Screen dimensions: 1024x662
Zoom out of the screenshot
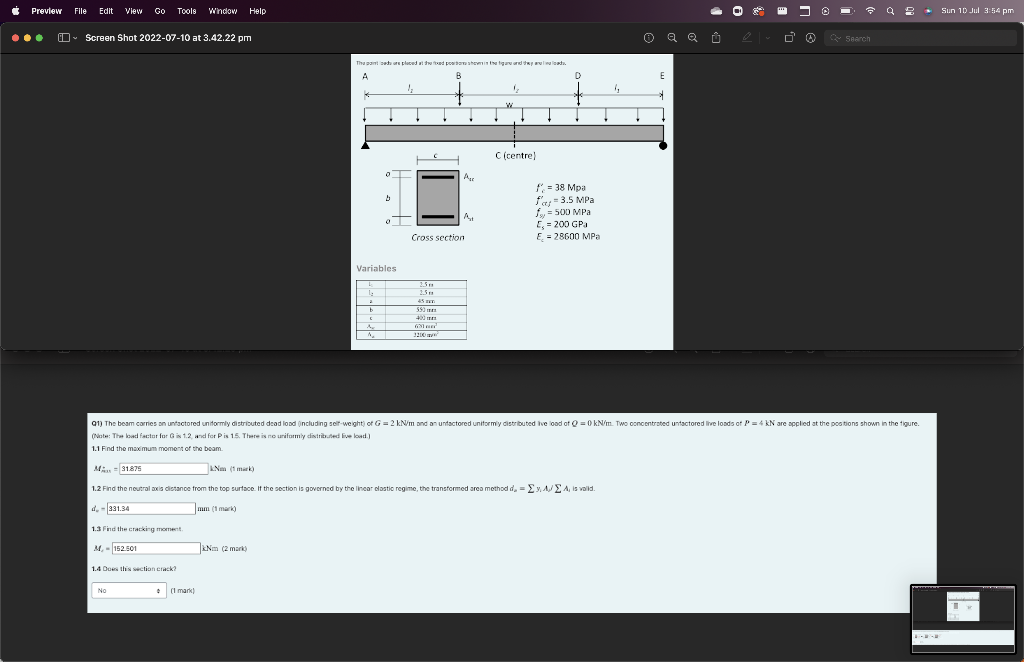(x=671, y=38)
